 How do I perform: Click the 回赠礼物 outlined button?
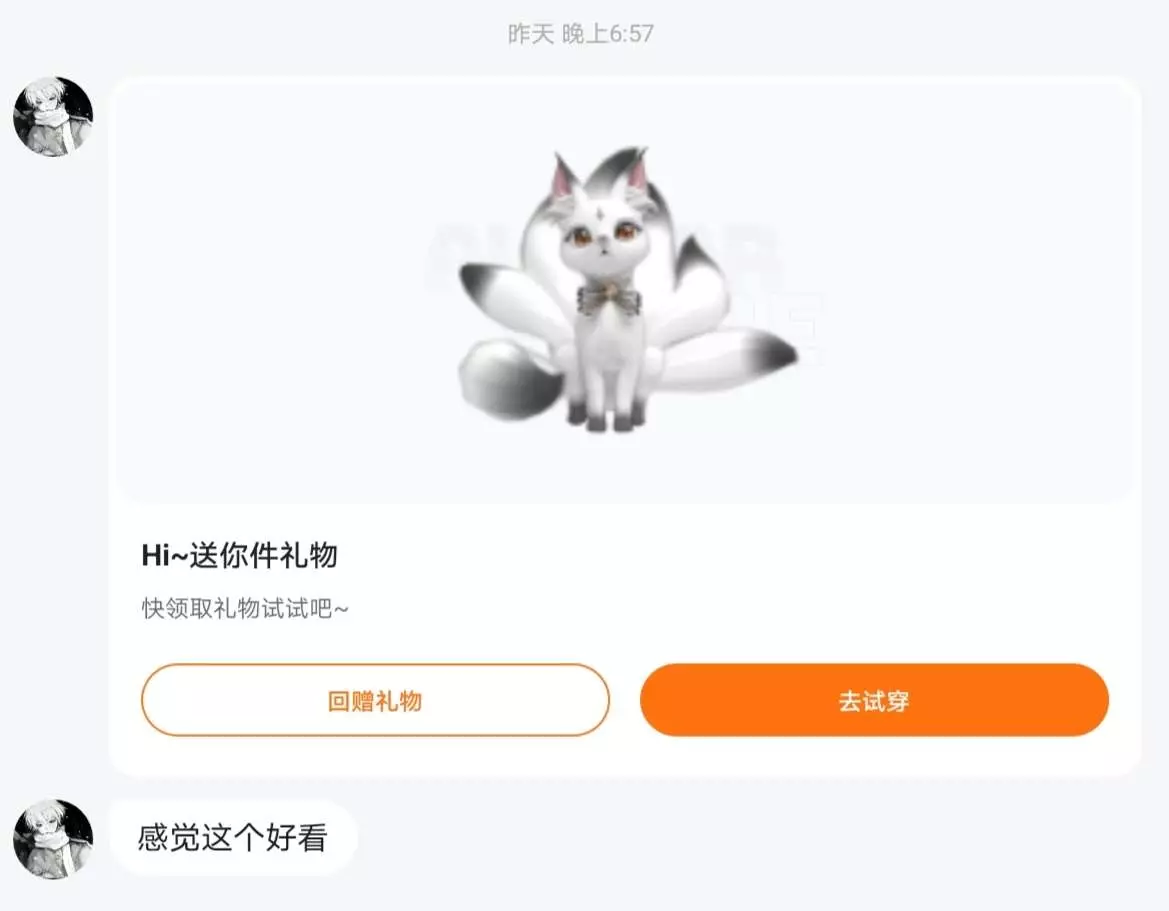coord(375,700)
